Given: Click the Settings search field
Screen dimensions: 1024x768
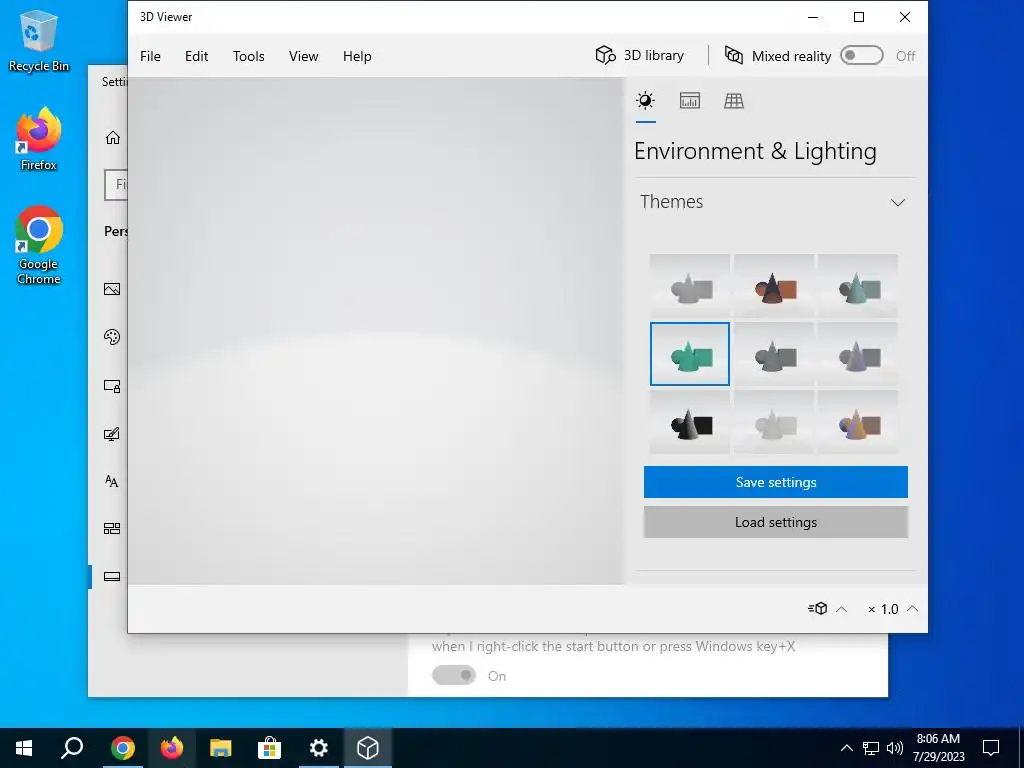Looking at the screenshot, I should coord(116,185).
